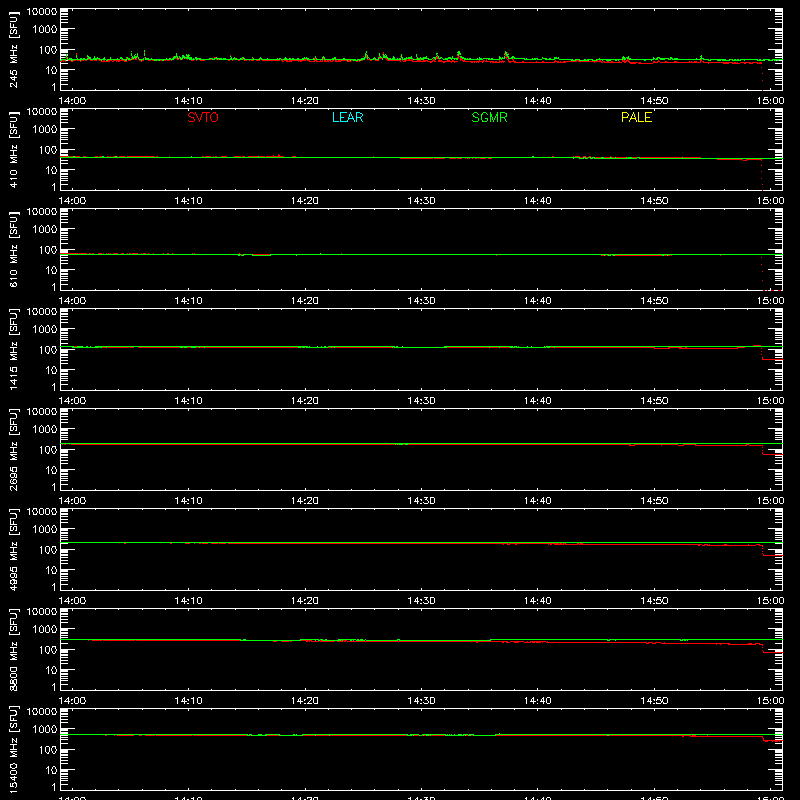
Task: Click 14:10 tick below the 2695 MHz plot
Action: coord(188,501)
